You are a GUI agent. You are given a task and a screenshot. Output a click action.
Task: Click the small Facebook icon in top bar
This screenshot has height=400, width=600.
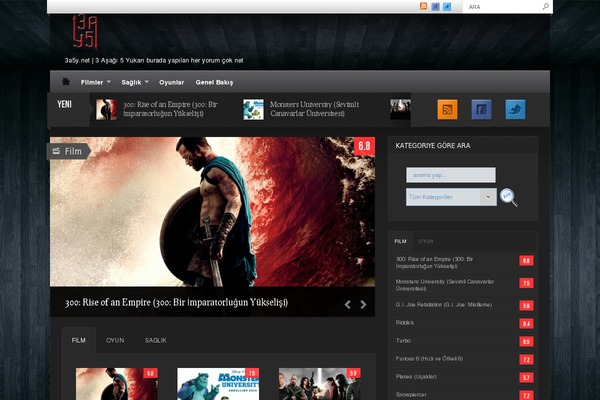pyautogui.click(x=435, y=6)
